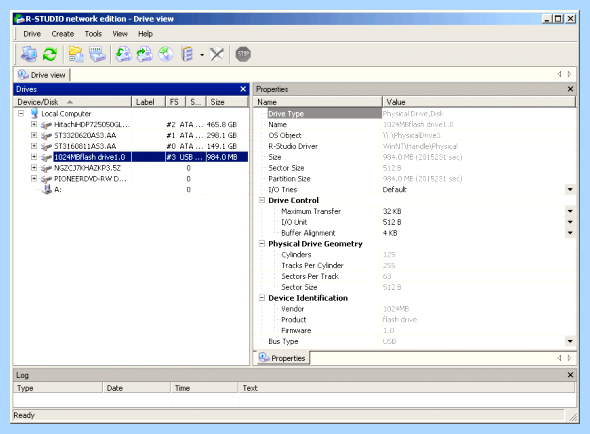Click the Create region disc toolbar icon
This screenshot has height=434, width=590.
166,54
